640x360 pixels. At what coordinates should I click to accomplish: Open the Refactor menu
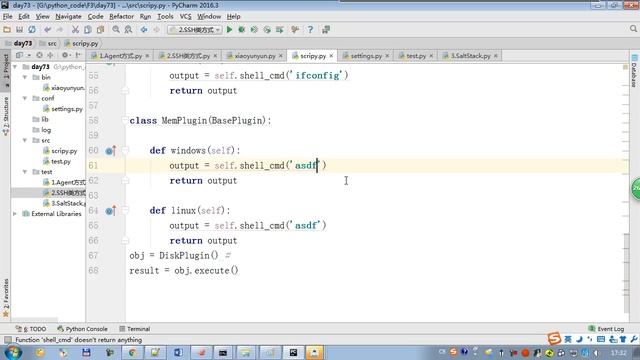tap(121, 16)
